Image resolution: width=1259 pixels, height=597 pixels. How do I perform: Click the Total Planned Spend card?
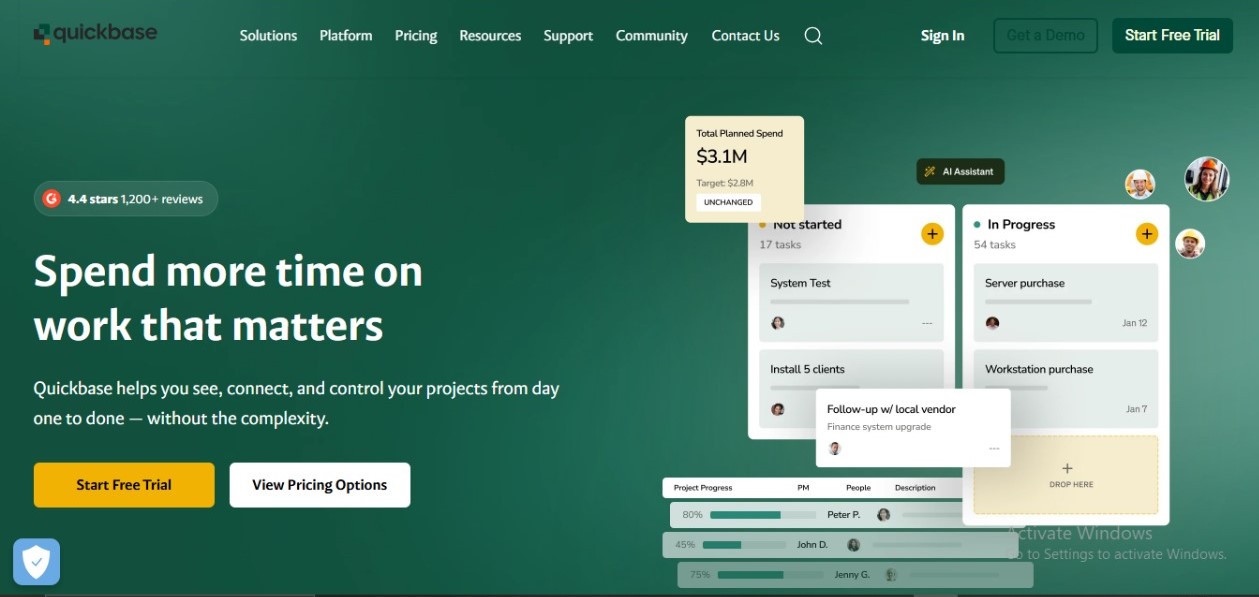click(x=744, y=169)
